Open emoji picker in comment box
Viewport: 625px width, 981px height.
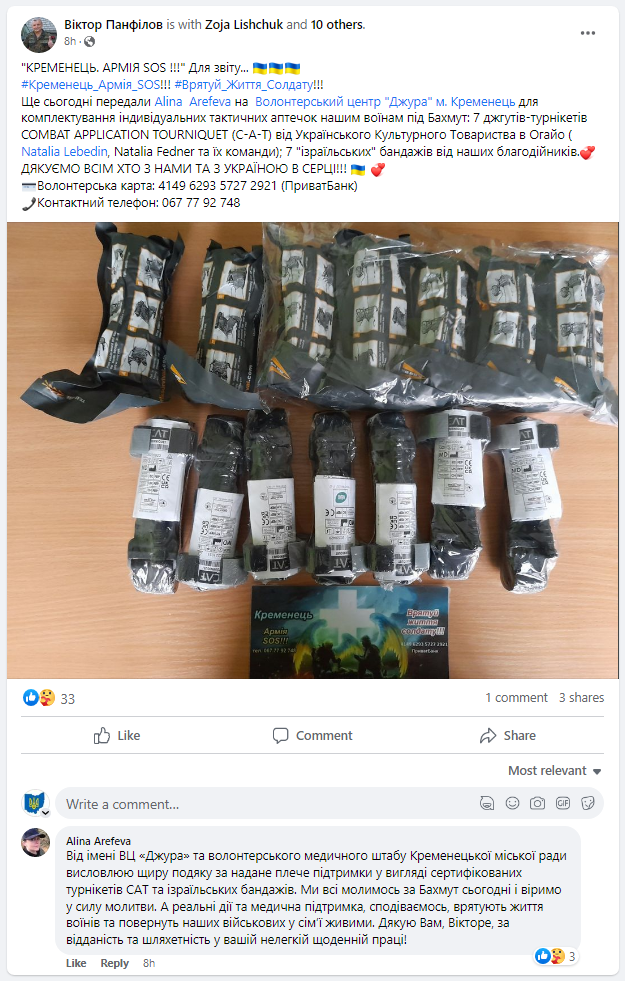[512, 803]
